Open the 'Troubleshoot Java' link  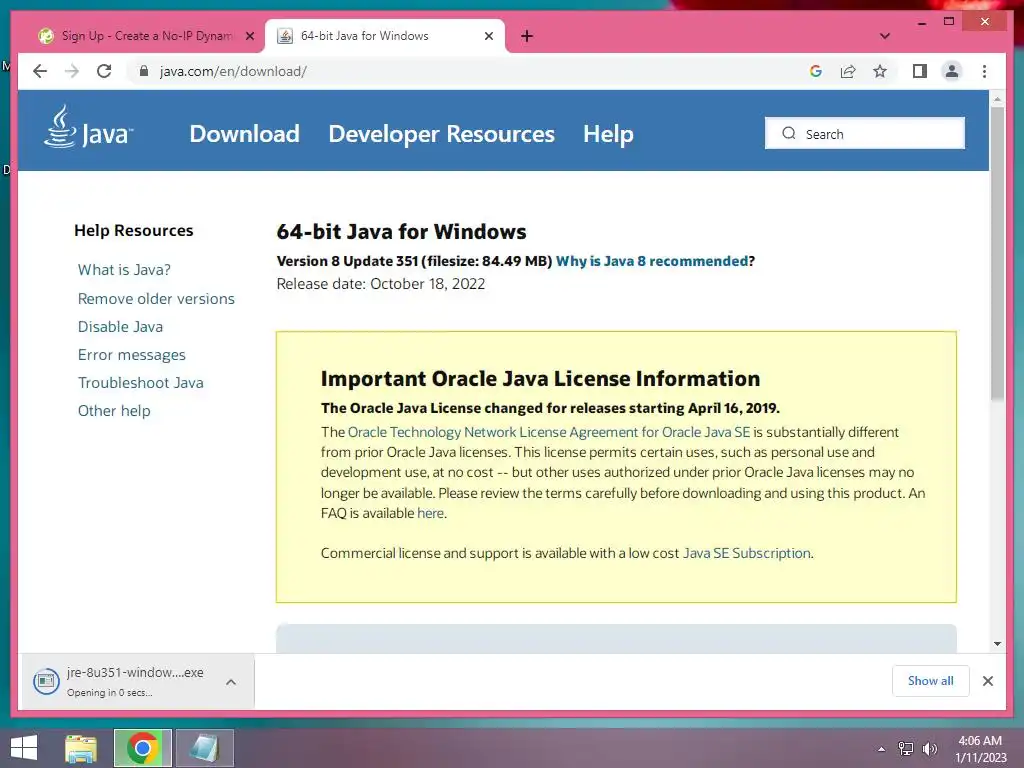140,383
